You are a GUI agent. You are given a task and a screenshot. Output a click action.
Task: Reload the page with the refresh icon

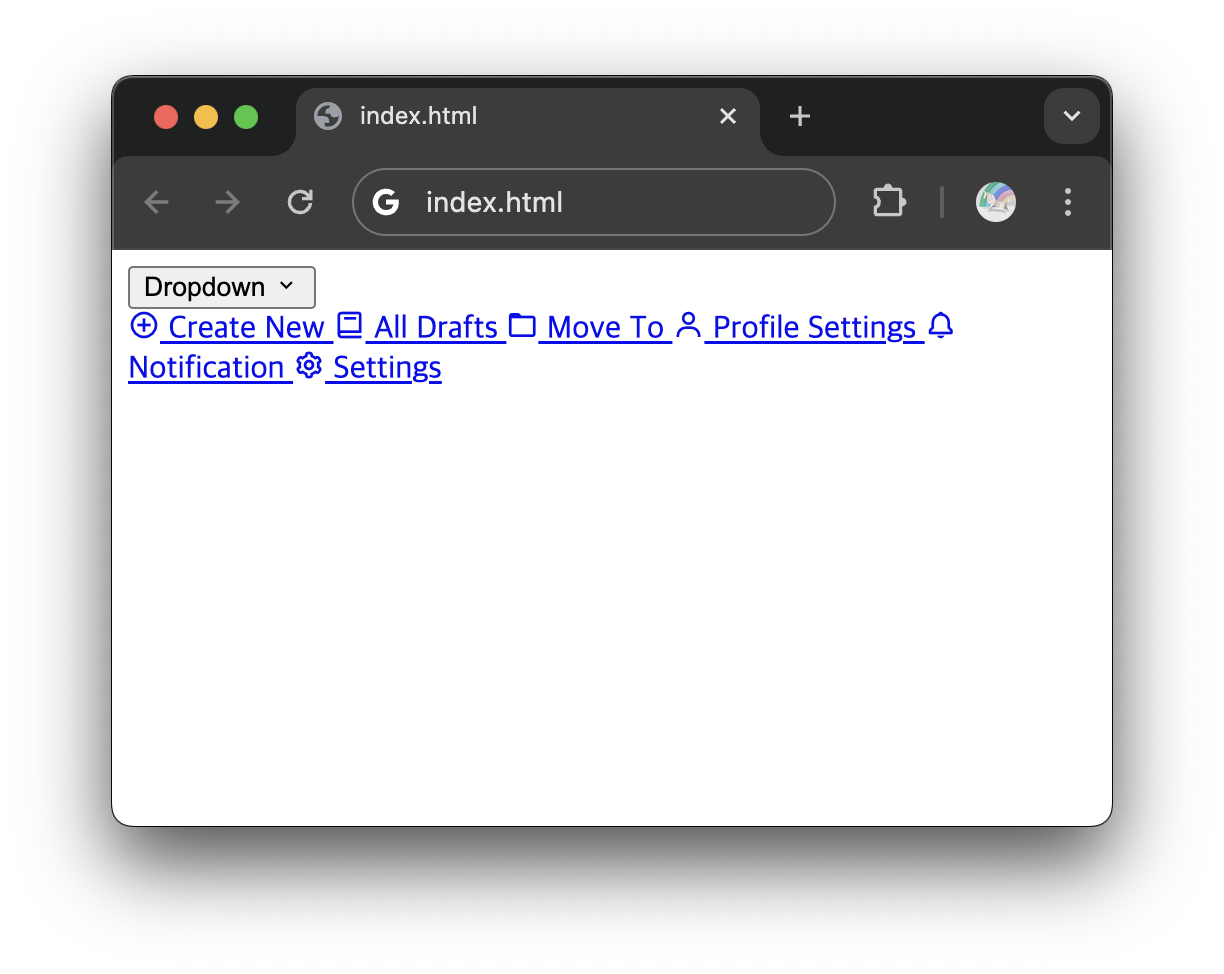300,203
